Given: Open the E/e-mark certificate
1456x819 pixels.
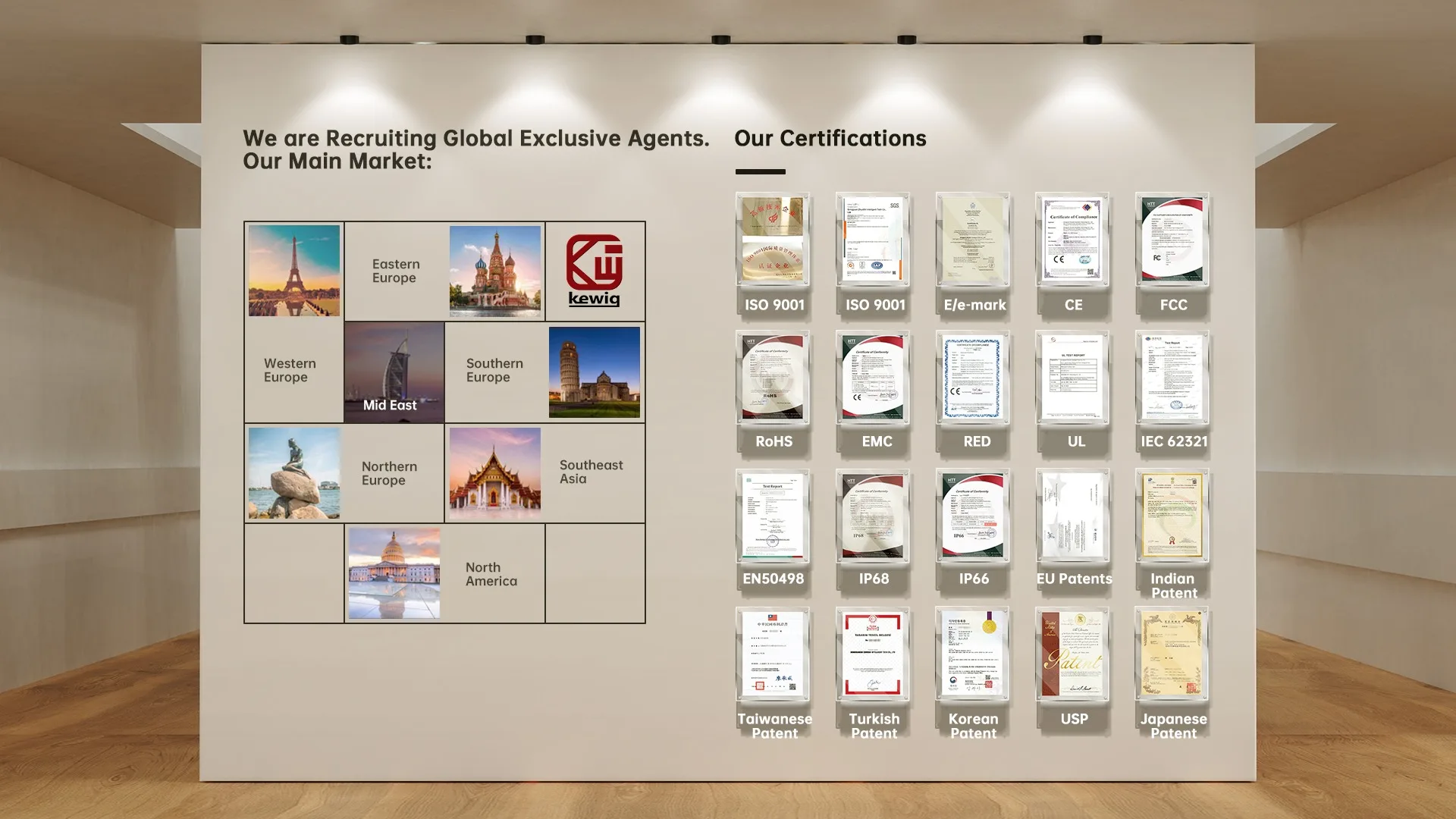Looking at the screenshot, I should (x=973, y=240).
